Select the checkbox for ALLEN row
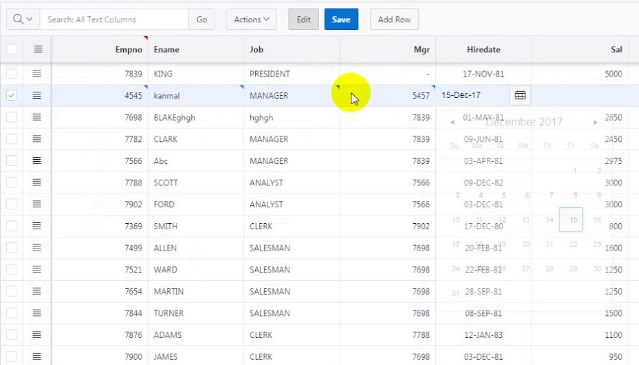639x365 pixels. click(x=11, y=248)
